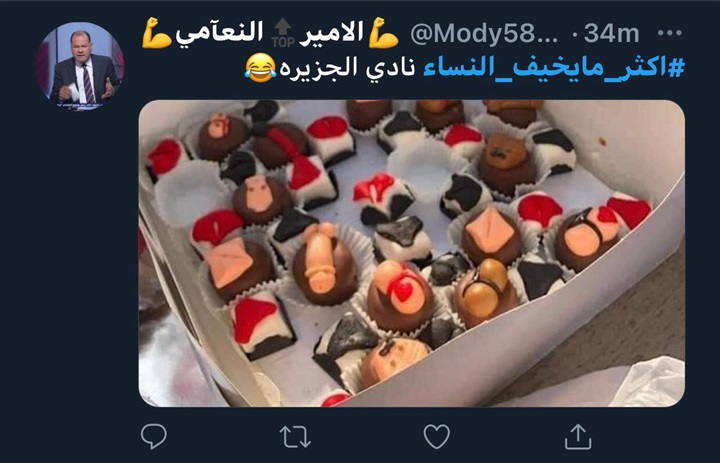Click the leftmost flexed bicep emoji
The image size is (720, 463).
tap(157, 33)
